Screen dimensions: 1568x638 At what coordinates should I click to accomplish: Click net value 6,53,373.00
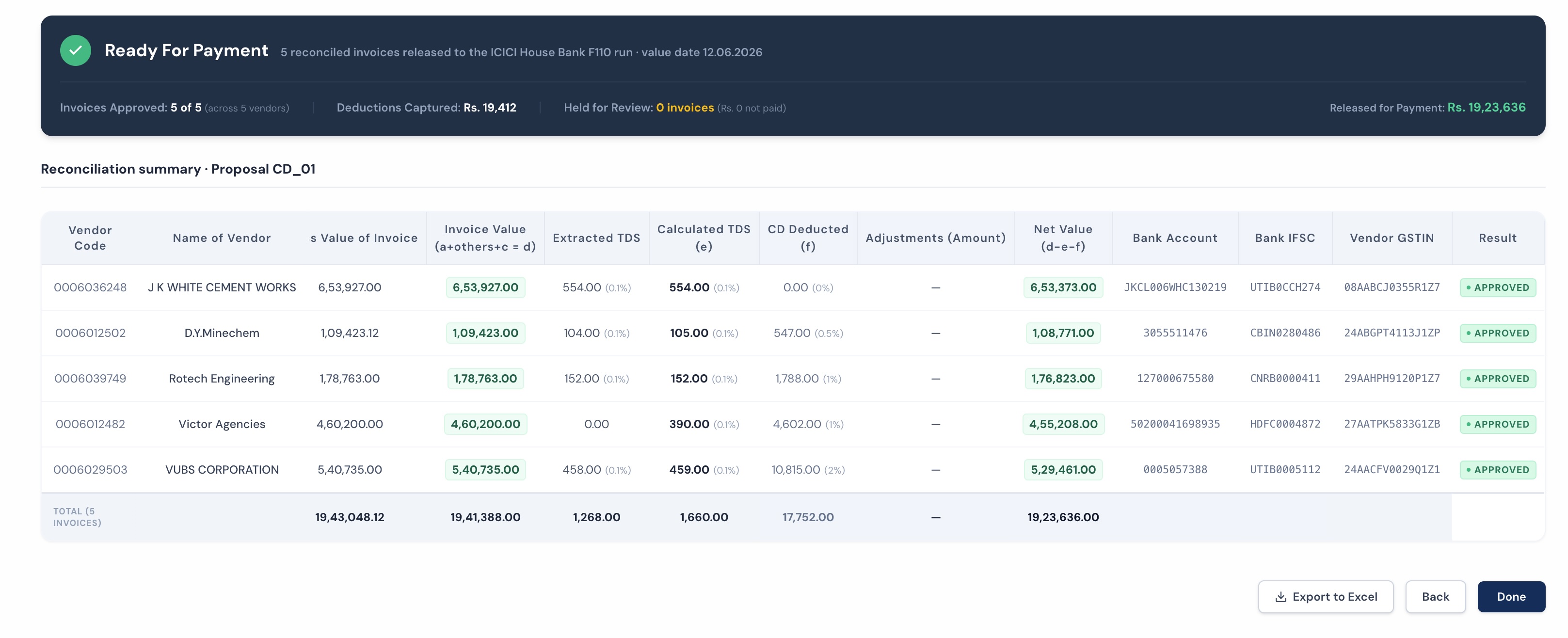click(x=1063, y=287)
